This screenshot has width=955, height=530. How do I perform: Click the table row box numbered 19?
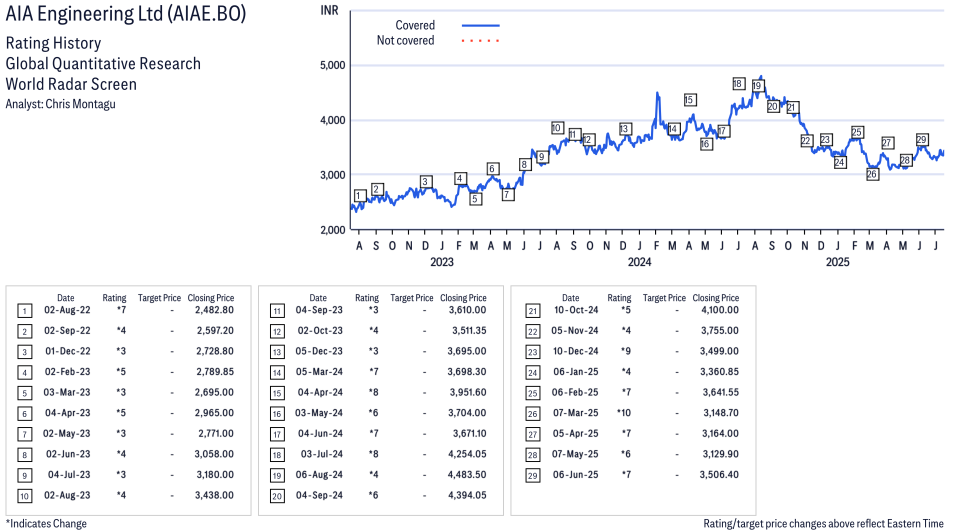277,476
